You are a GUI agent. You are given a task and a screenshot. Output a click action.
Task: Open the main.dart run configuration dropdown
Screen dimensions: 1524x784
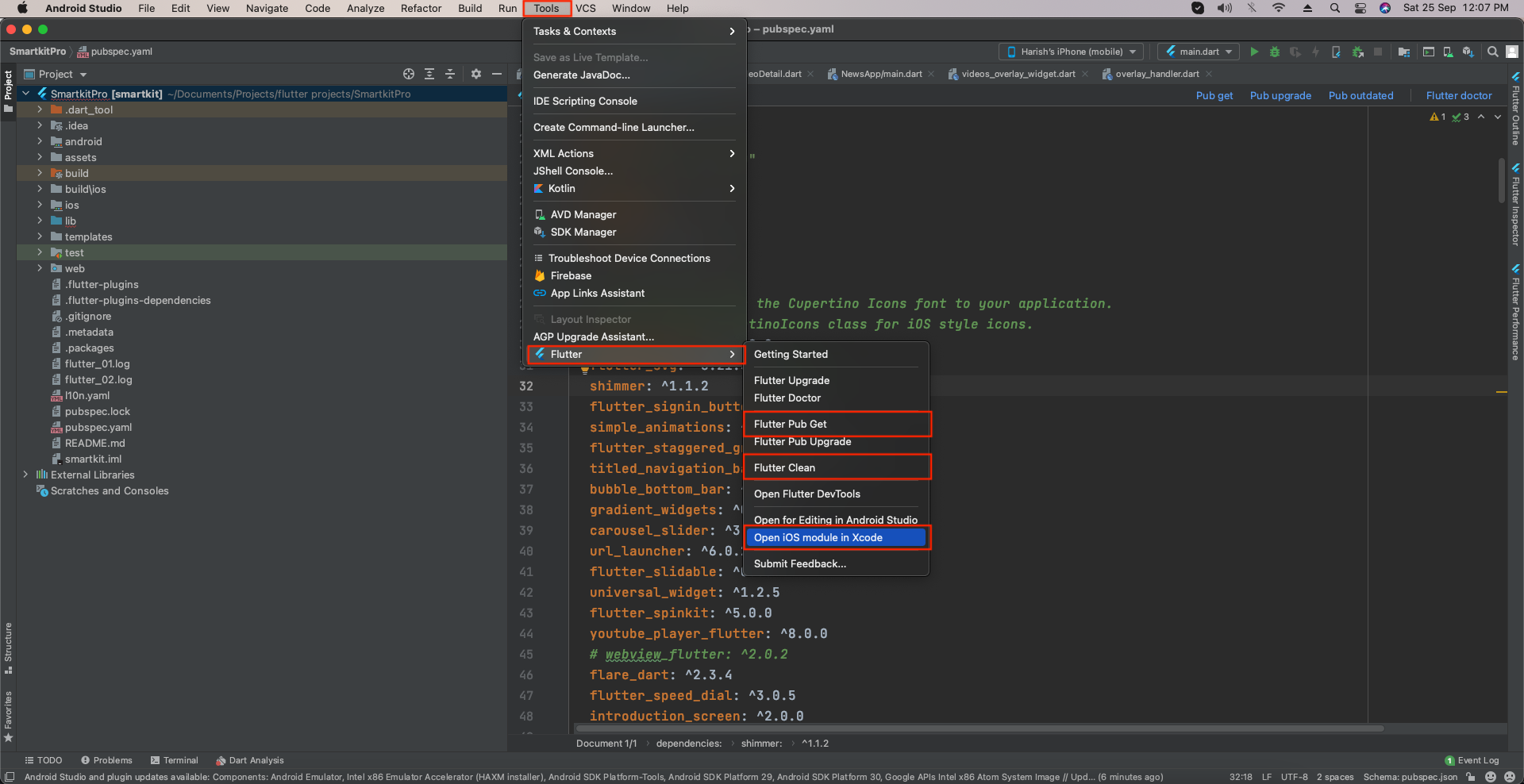[x=1199, y=52]
